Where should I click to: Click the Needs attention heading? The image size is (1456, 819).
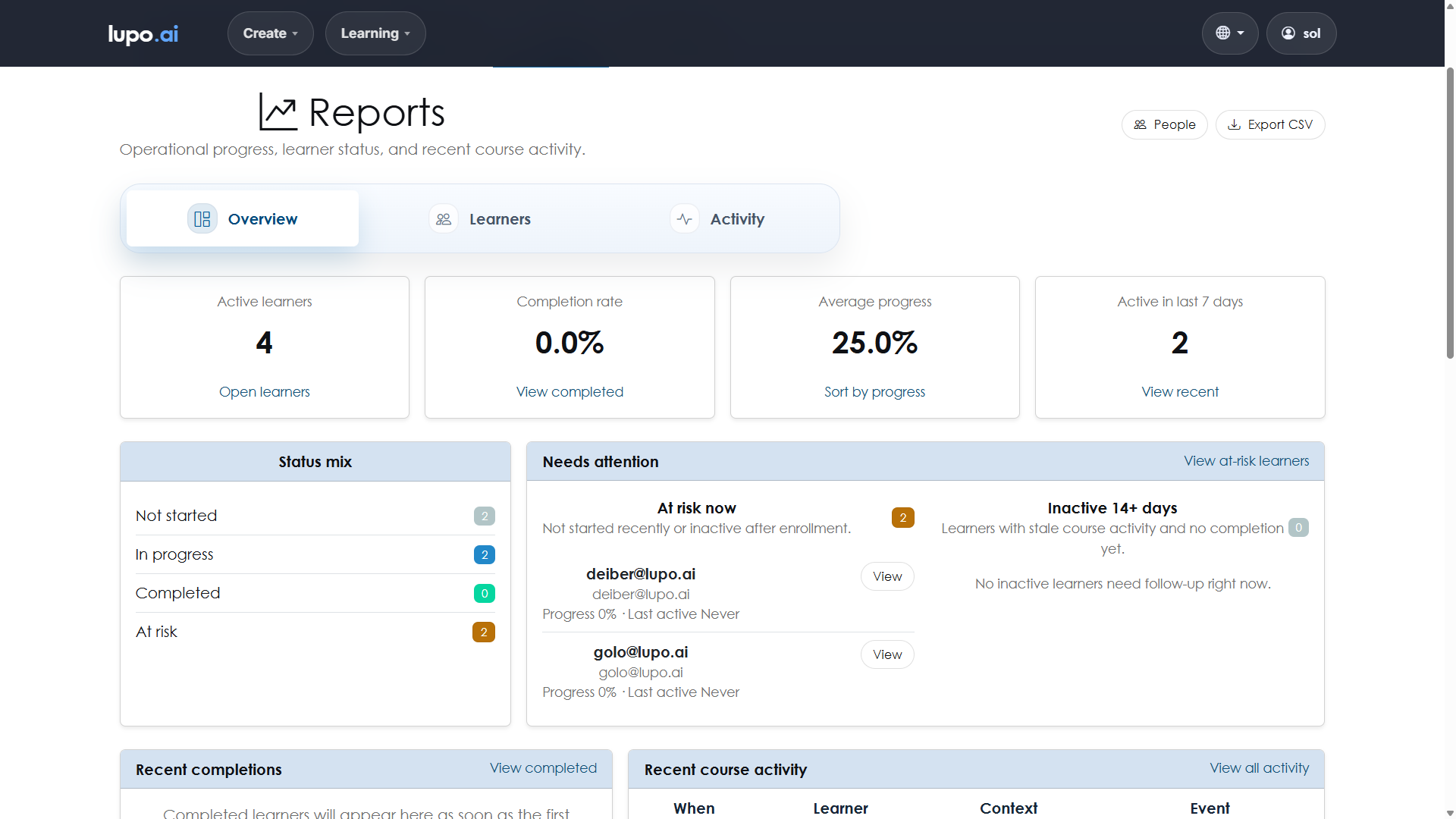point(601,462)
